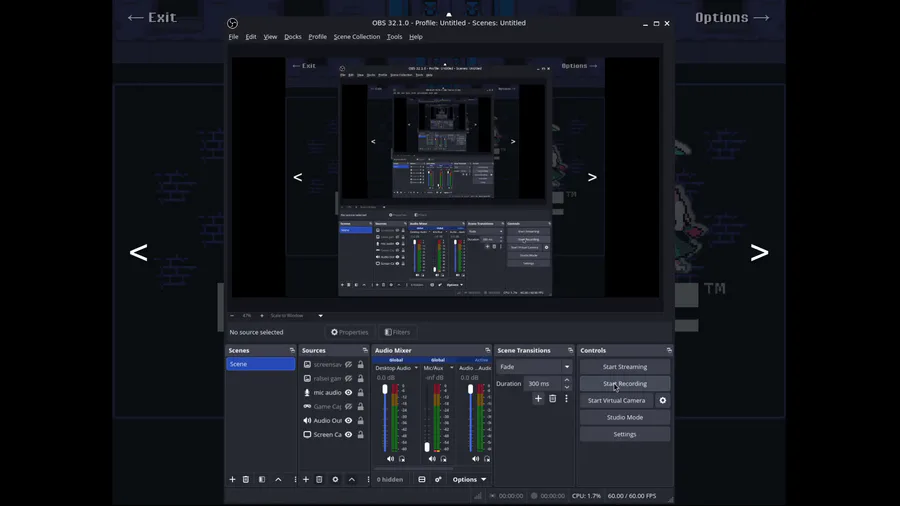
Task: Add a new scene with the plus icon in Scenes
Action: (232, 479)
